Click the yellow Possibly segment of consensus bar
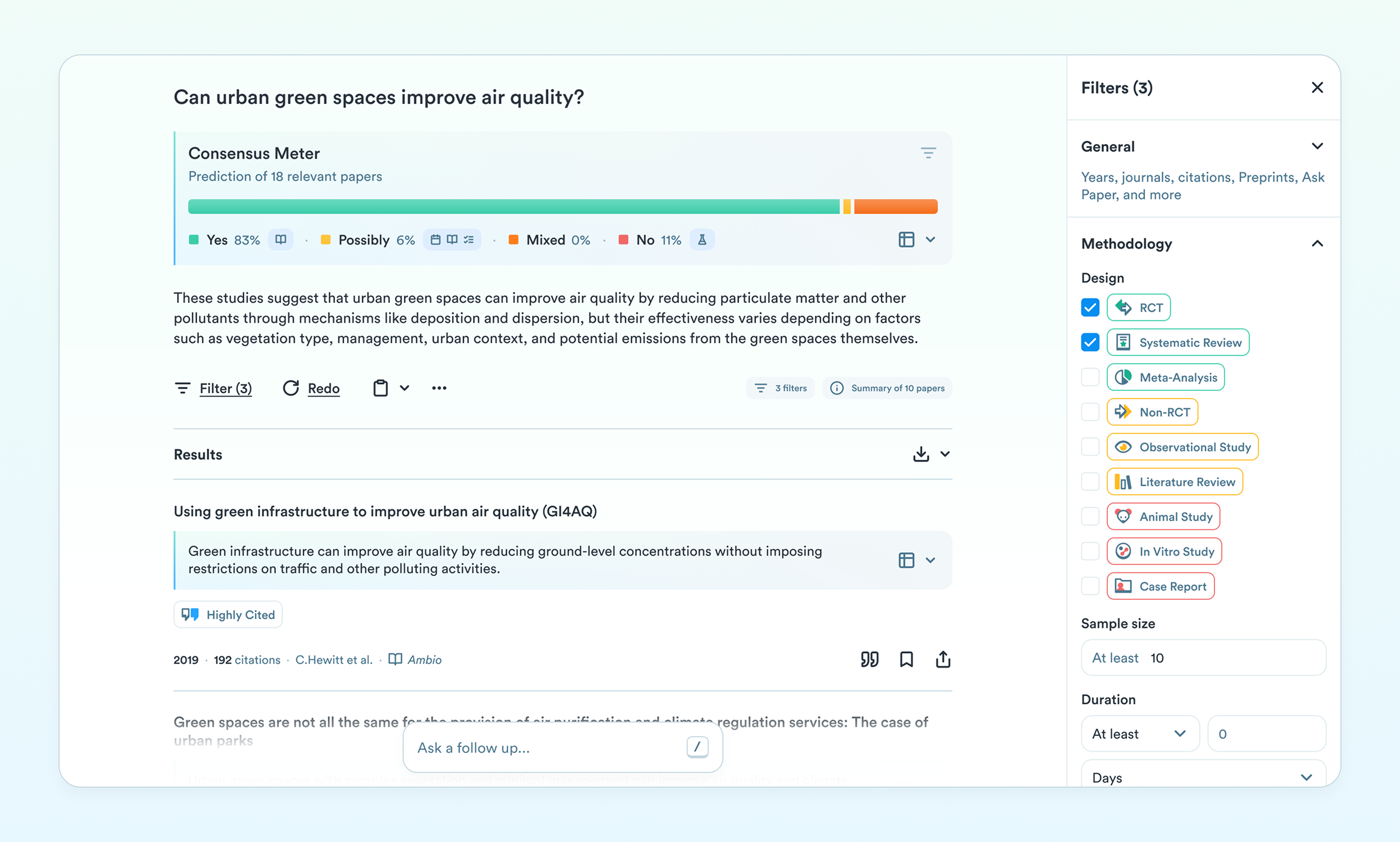Image resolution: width=1400 pixels, height=842 pixels. click(847, 207)
